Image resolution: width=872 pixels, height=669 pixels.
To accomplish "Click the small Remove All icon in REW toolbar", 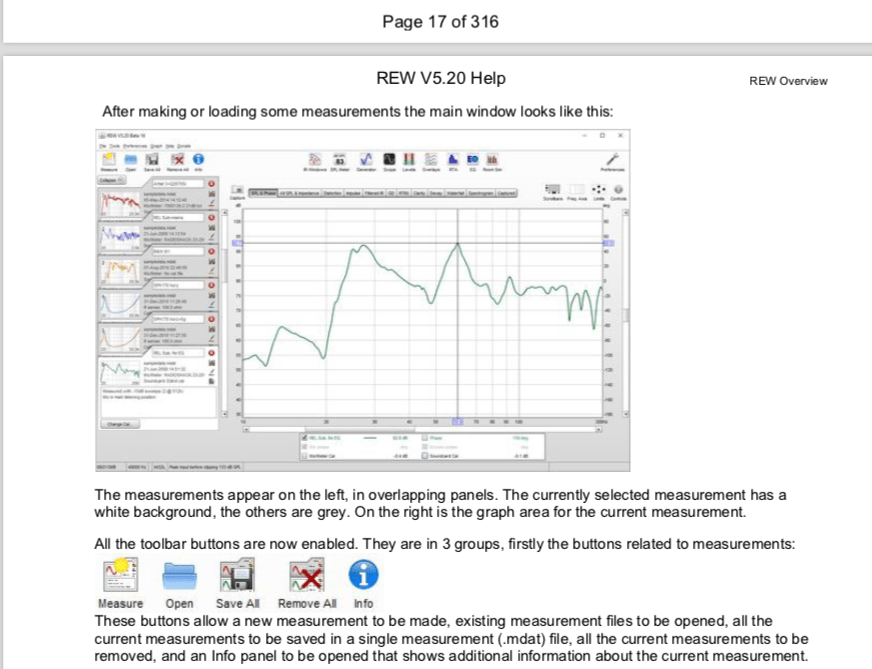I will [177, 159].
